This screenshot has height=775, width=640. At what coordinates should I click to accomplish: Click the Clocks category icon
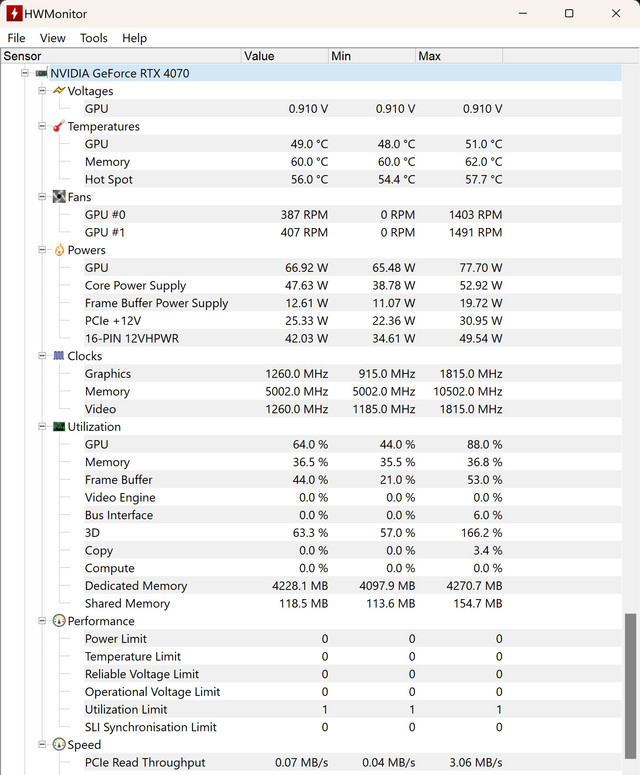tap(59, 356)
